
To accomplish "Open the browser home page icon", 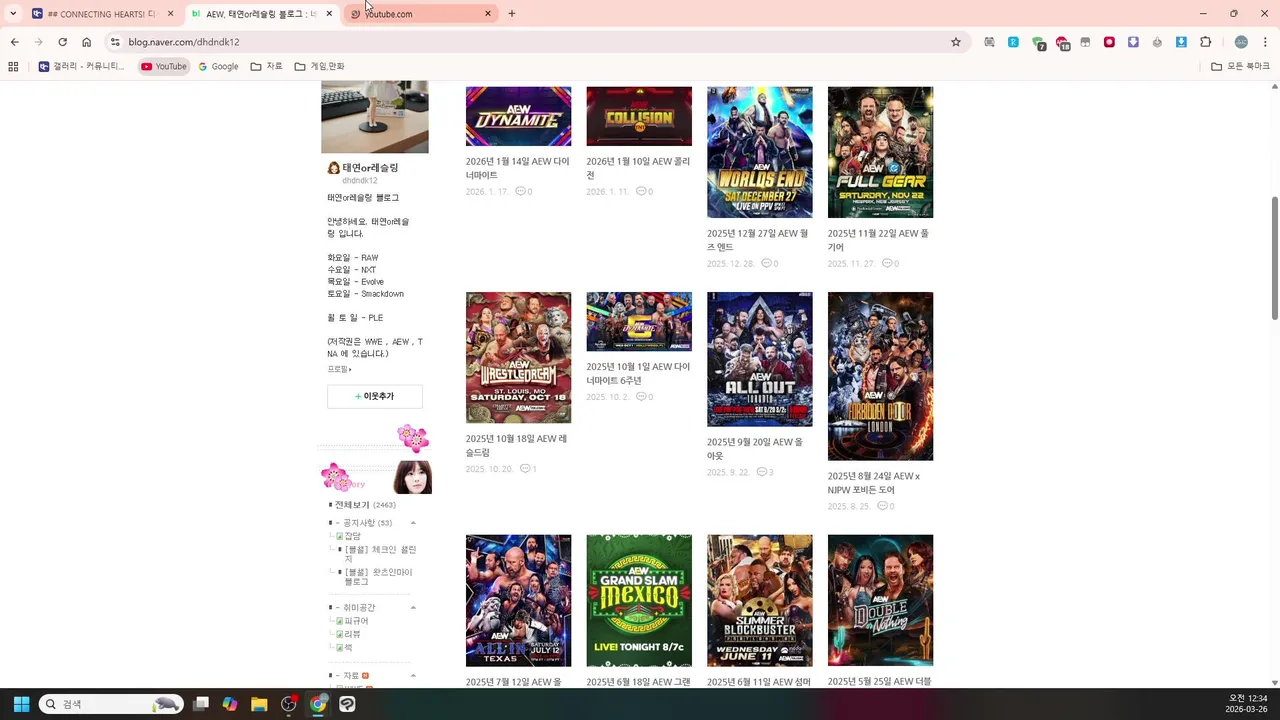I will point(87,42).
